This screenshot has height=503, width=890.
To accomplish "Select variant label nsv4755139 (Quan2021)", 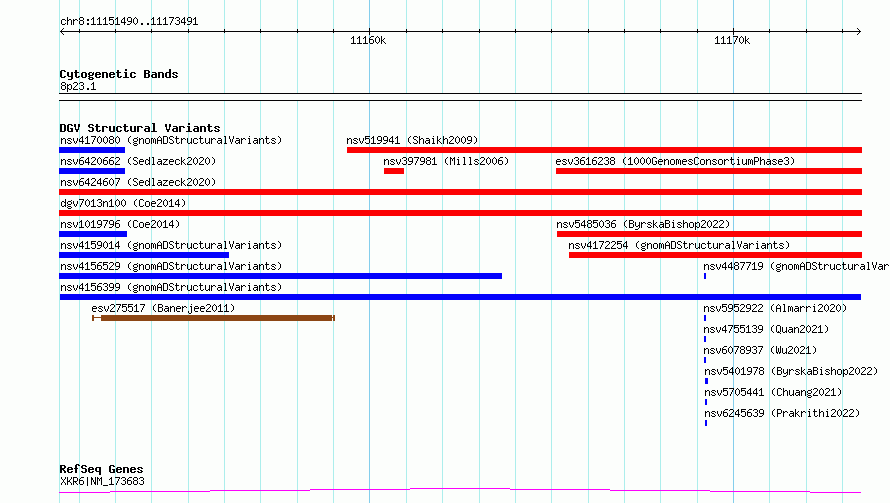I will coord(766,329).
